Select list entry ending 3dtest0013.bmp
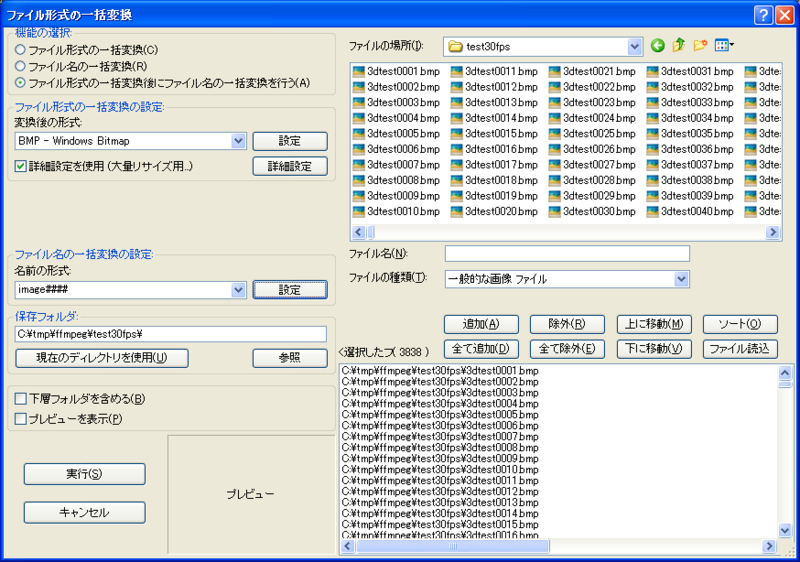This screenshot has height=562, width=800. (440, 503)
